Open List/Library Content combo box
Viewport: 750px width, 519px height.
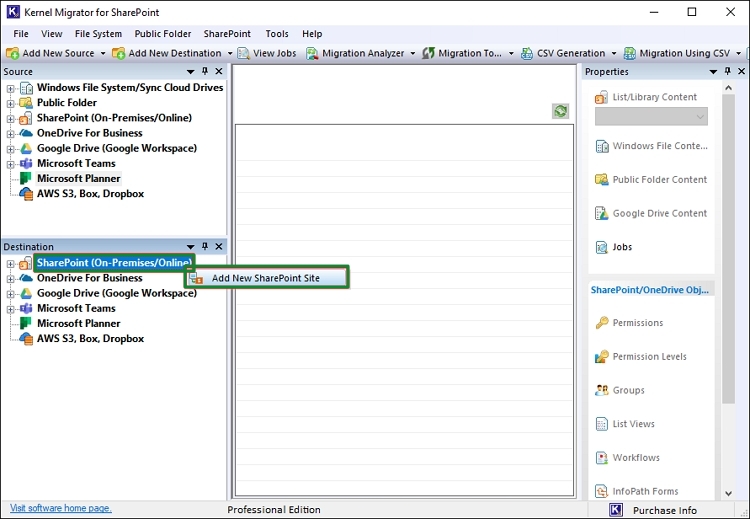pyautogui.click(x=651, y=116)
